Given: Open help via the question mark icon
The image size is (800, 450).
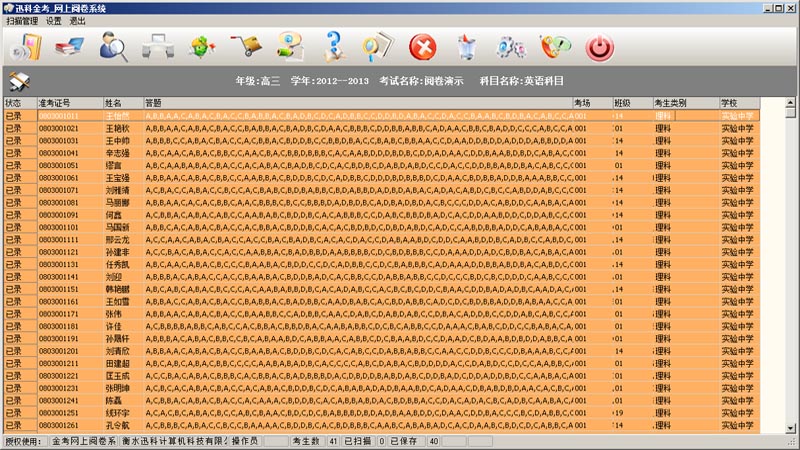Looking at the screenshot, I should (335, 47).
